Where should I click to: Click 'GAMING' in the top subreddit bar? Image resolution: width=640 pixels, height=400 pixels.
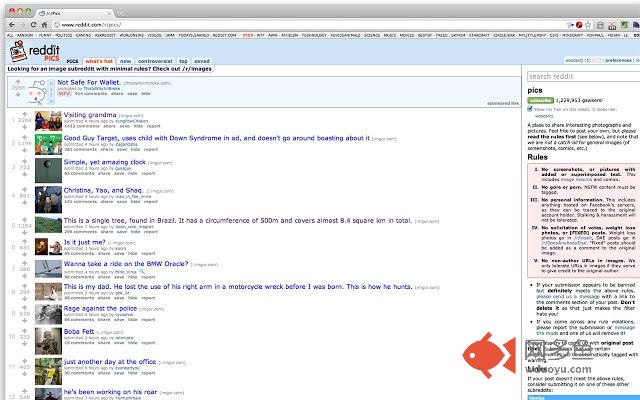tap(84, 36)
